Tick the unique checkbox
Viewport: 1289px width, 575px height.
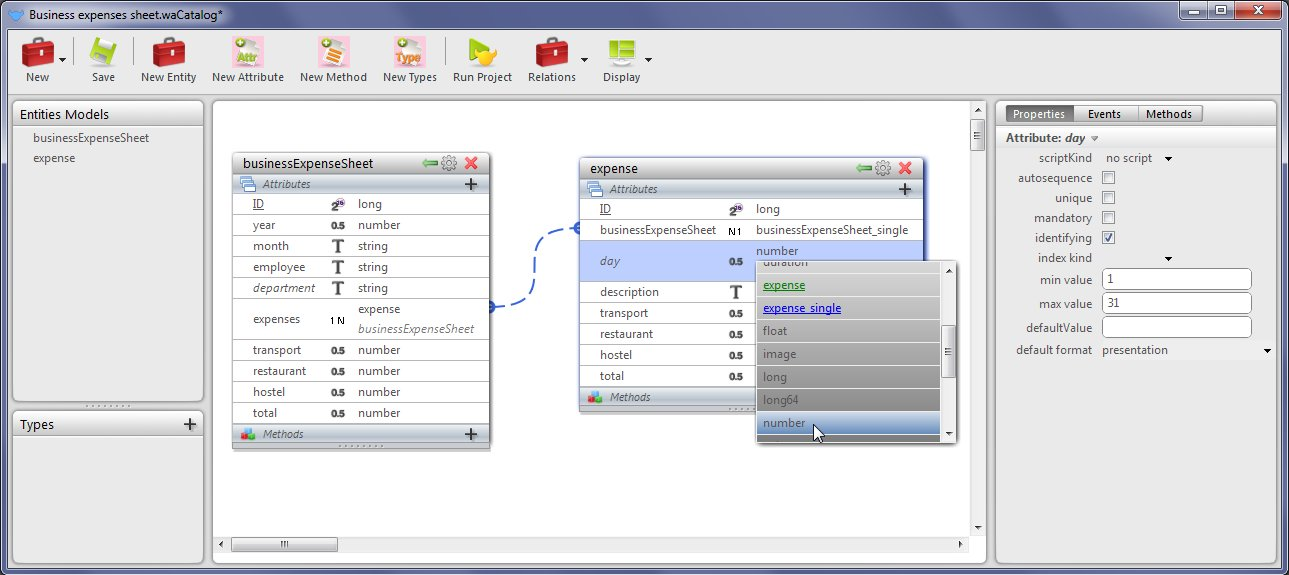1108,198
